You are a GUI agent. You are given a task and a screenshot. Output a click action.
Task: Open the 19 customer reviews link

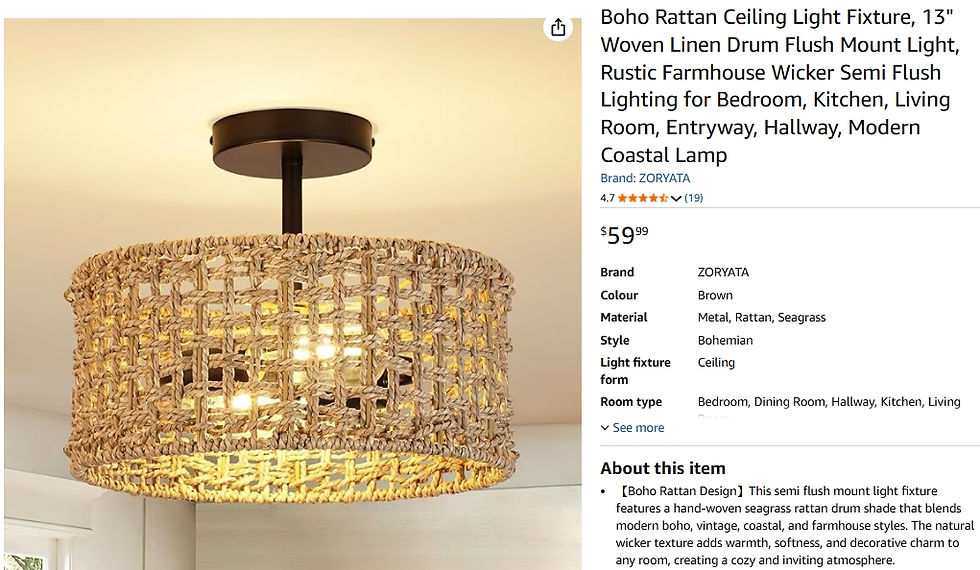694,198
